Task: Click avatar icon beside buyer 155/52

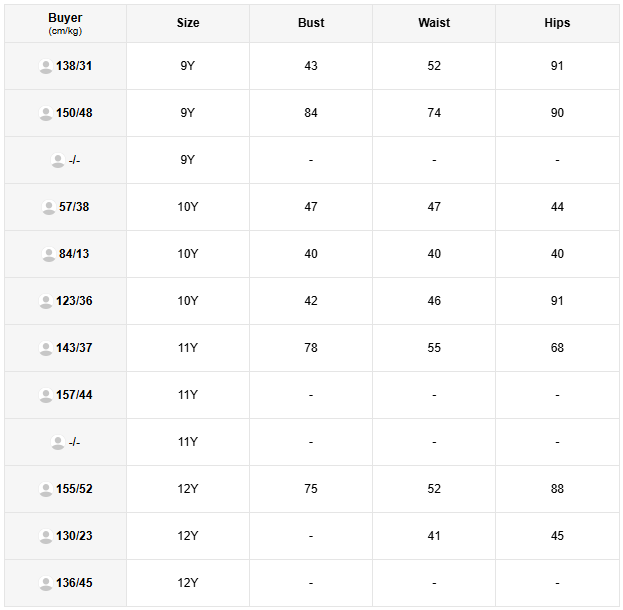Action: 46,489
